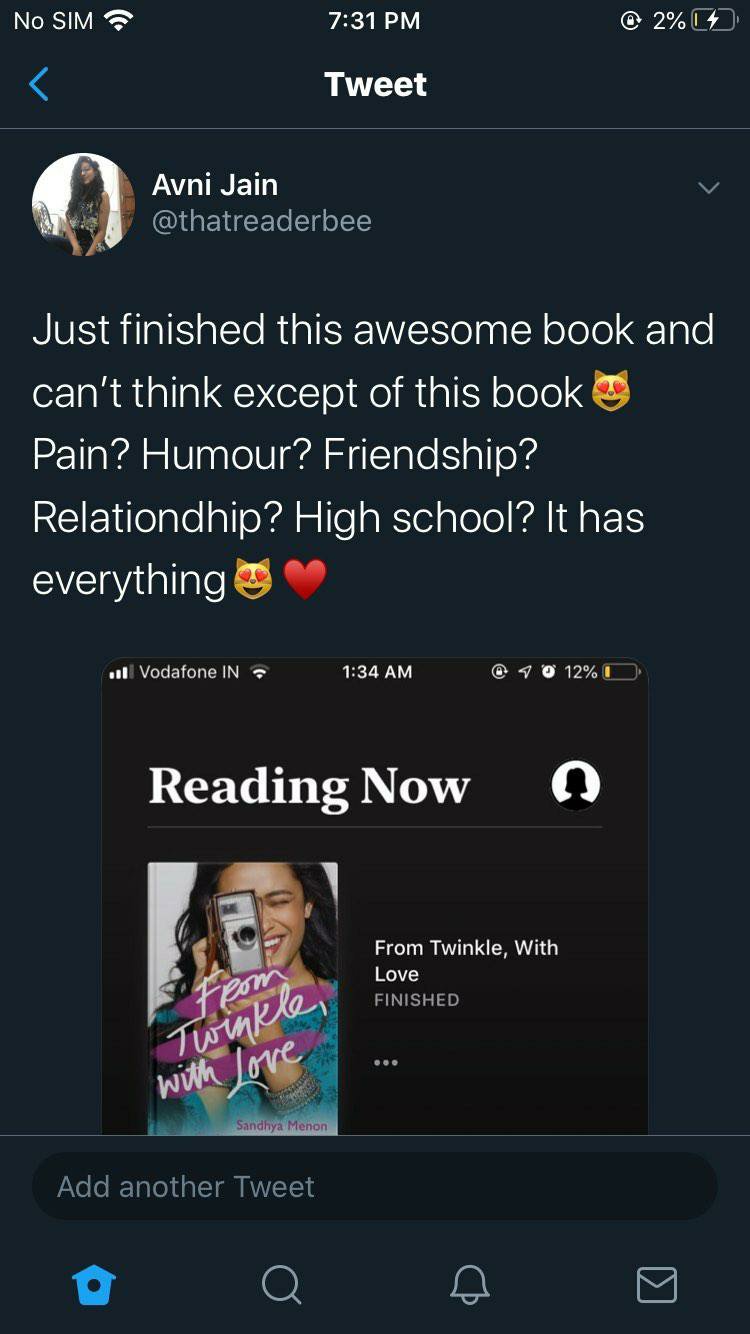
Task: Tap the Reading Now heading in image
Action: (x=309, y=786)
